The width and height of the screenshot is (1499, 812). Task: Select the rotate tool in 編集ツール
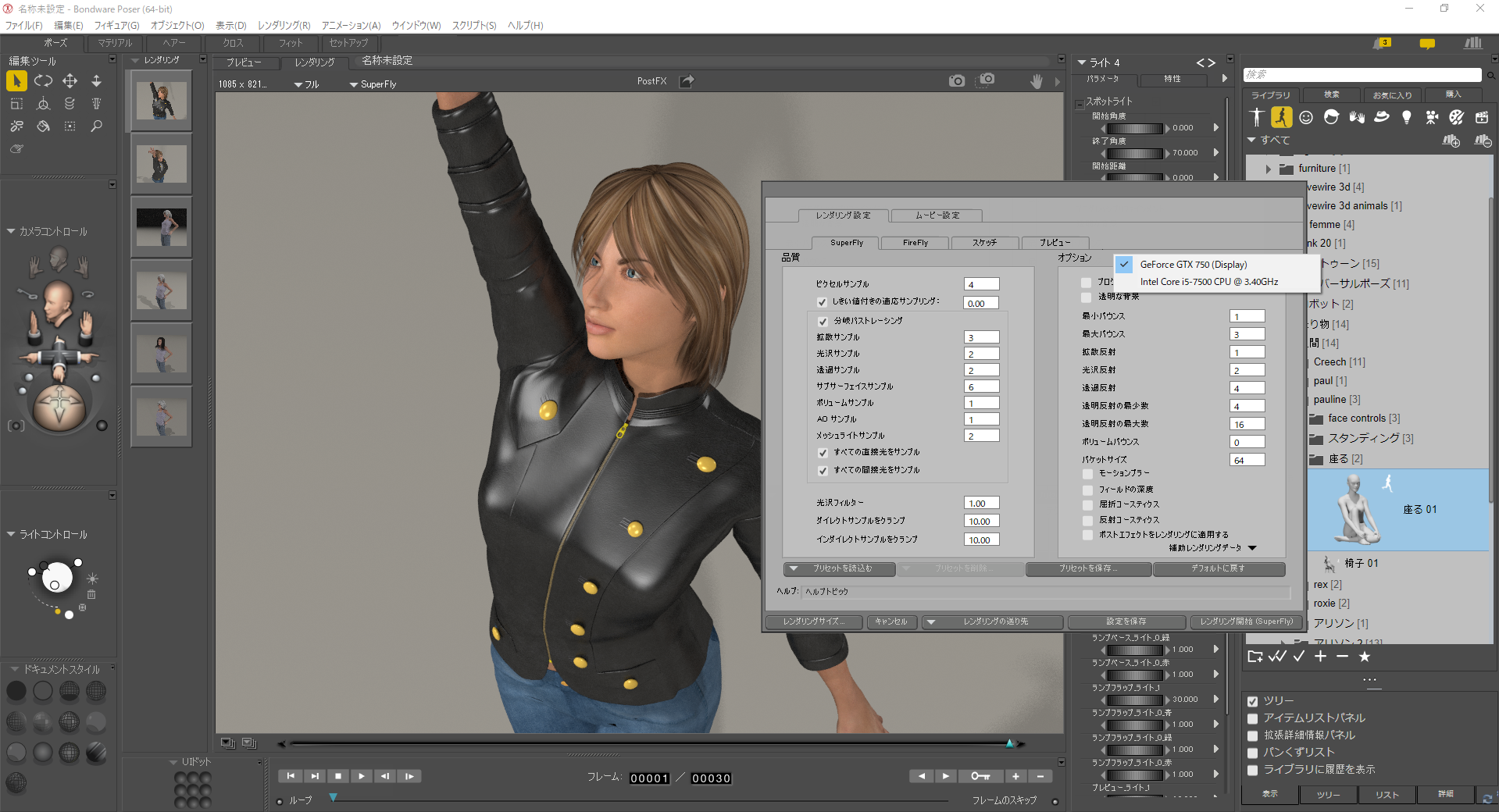[x=44, y=80]
